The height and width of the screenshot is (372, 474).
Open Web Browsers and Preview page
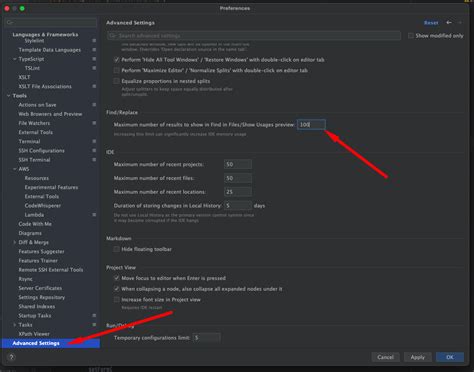(50, 114)
